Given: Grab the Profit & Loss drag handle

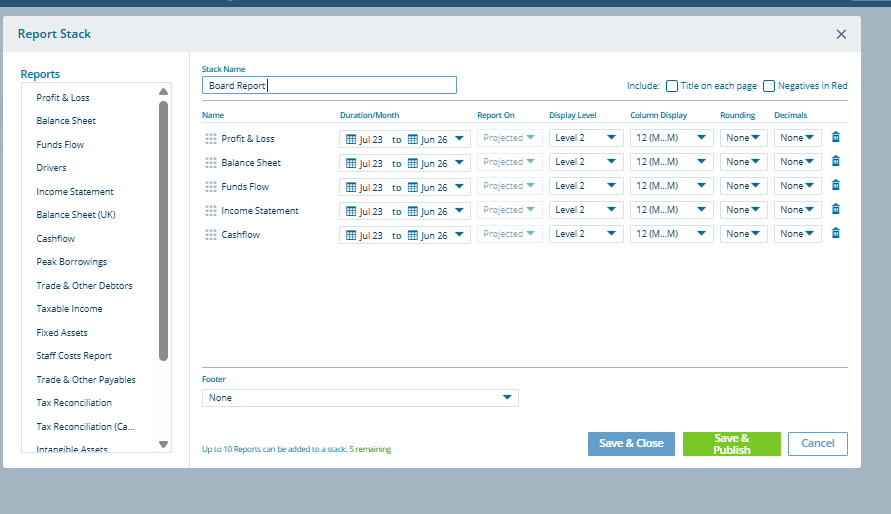Looking at the screenshot, I should click(x=211, y=139).
